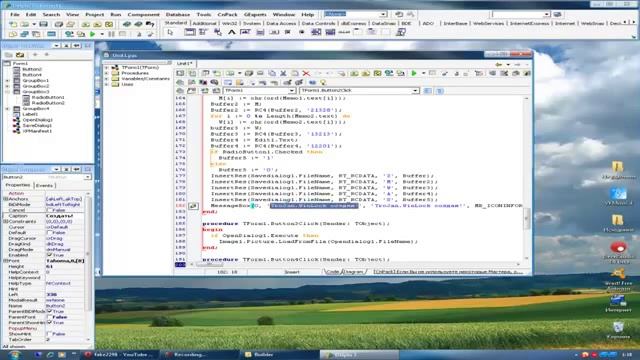
Task: Click the green Run arrow in the editor toolbar
Action: coord(414,73)
